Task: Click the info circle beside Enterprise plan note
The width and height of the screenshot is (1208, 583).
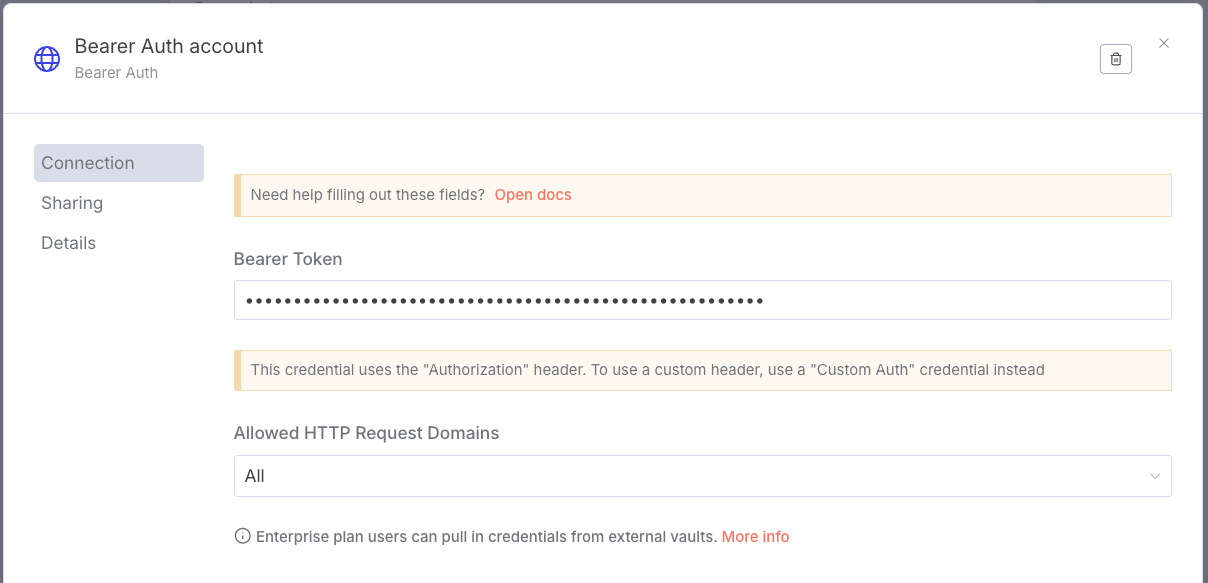Action: point(242,536)
